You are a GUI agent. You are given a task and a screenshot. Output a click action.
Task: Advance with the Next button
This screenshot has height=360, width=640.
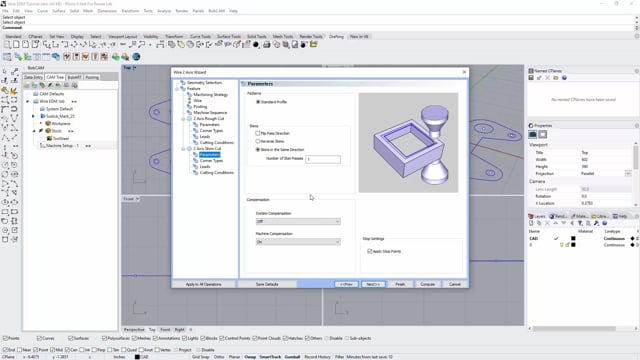(x=373, y=284)
